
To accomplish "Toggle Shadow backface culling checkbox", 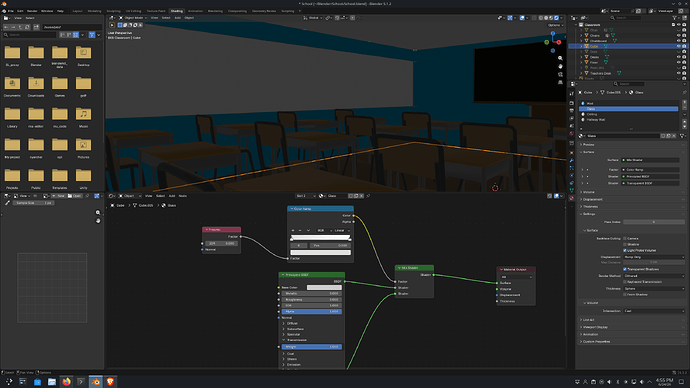I will point(624,244).
